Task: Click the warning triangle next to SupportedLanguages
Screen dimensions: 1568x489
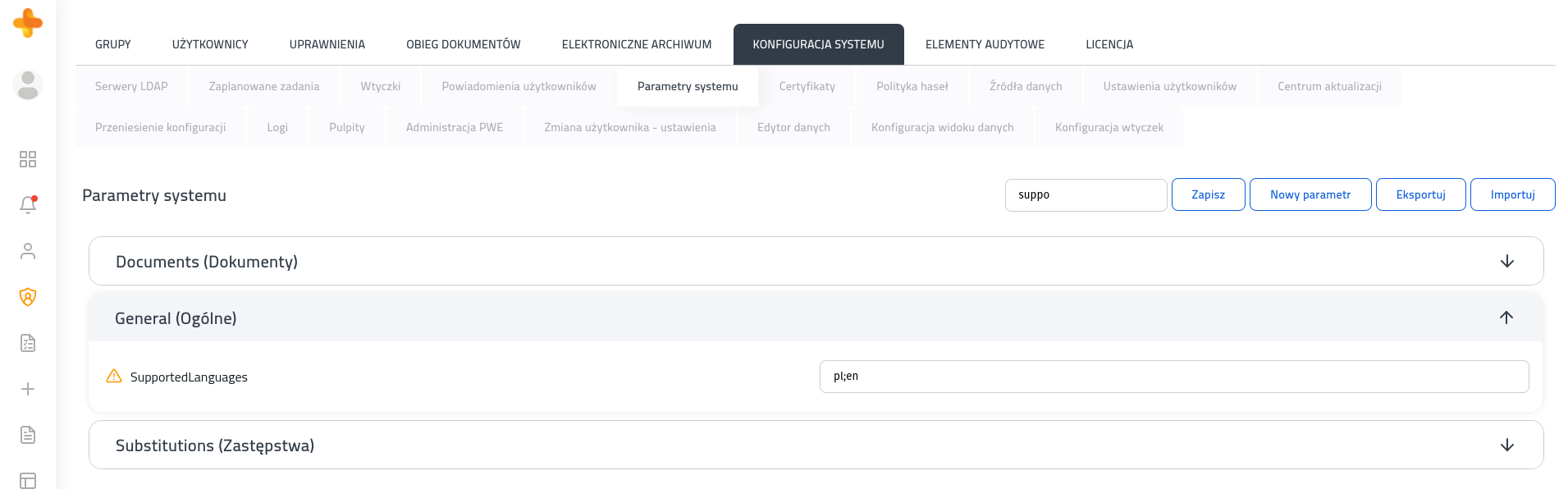Action: [114, 376]
